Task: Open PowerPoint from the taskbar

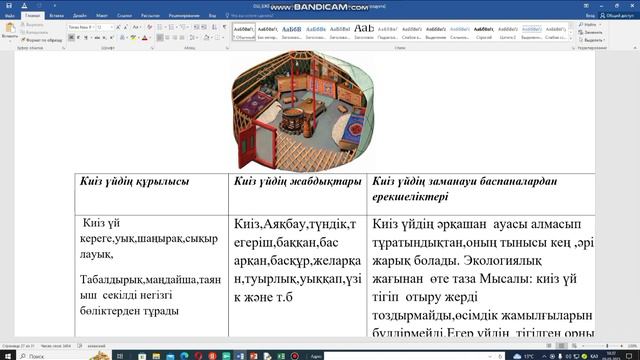Action: (253, 356)
